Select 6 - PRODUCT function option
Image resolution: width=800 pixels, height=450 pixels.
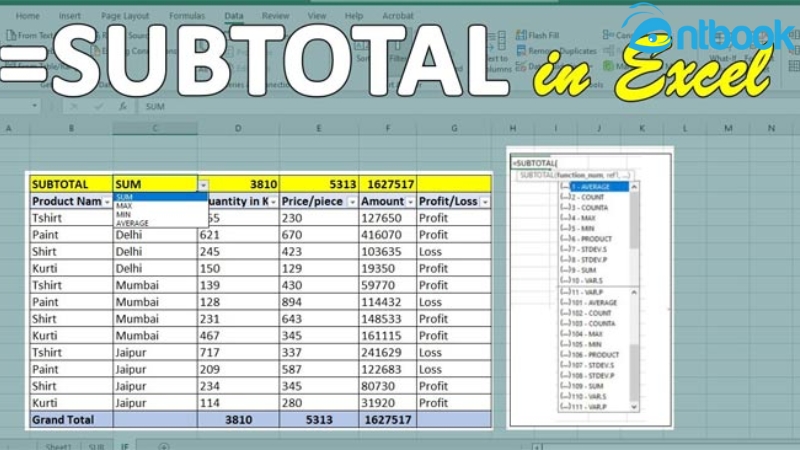[x=594, y=239]
